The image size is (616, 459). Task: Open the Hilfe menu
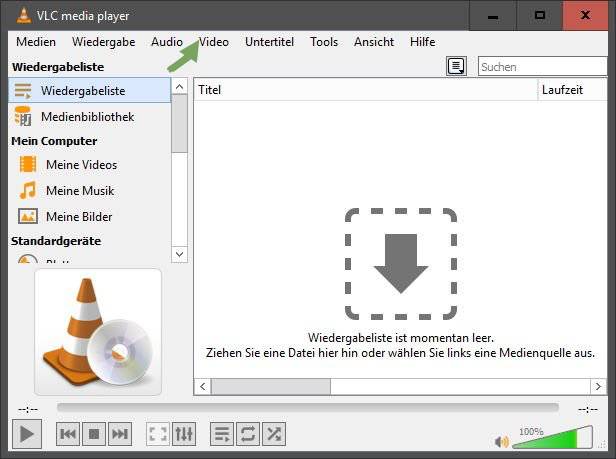423,42
